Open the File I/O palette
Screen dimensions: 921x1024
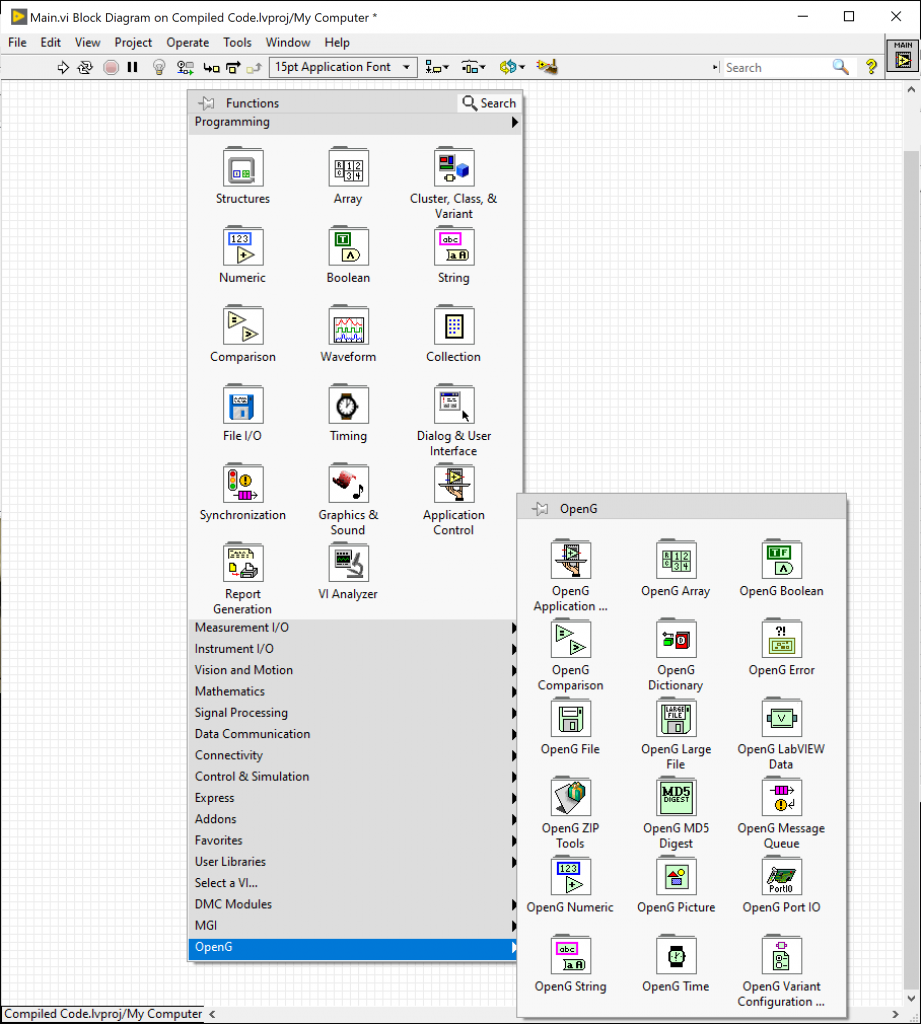242,405
